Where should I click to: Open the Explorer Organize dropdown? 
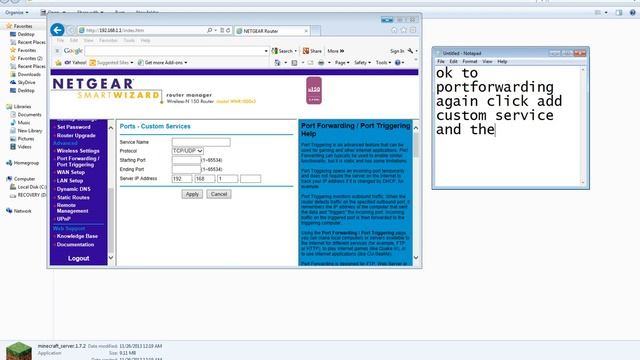(17, 13)
